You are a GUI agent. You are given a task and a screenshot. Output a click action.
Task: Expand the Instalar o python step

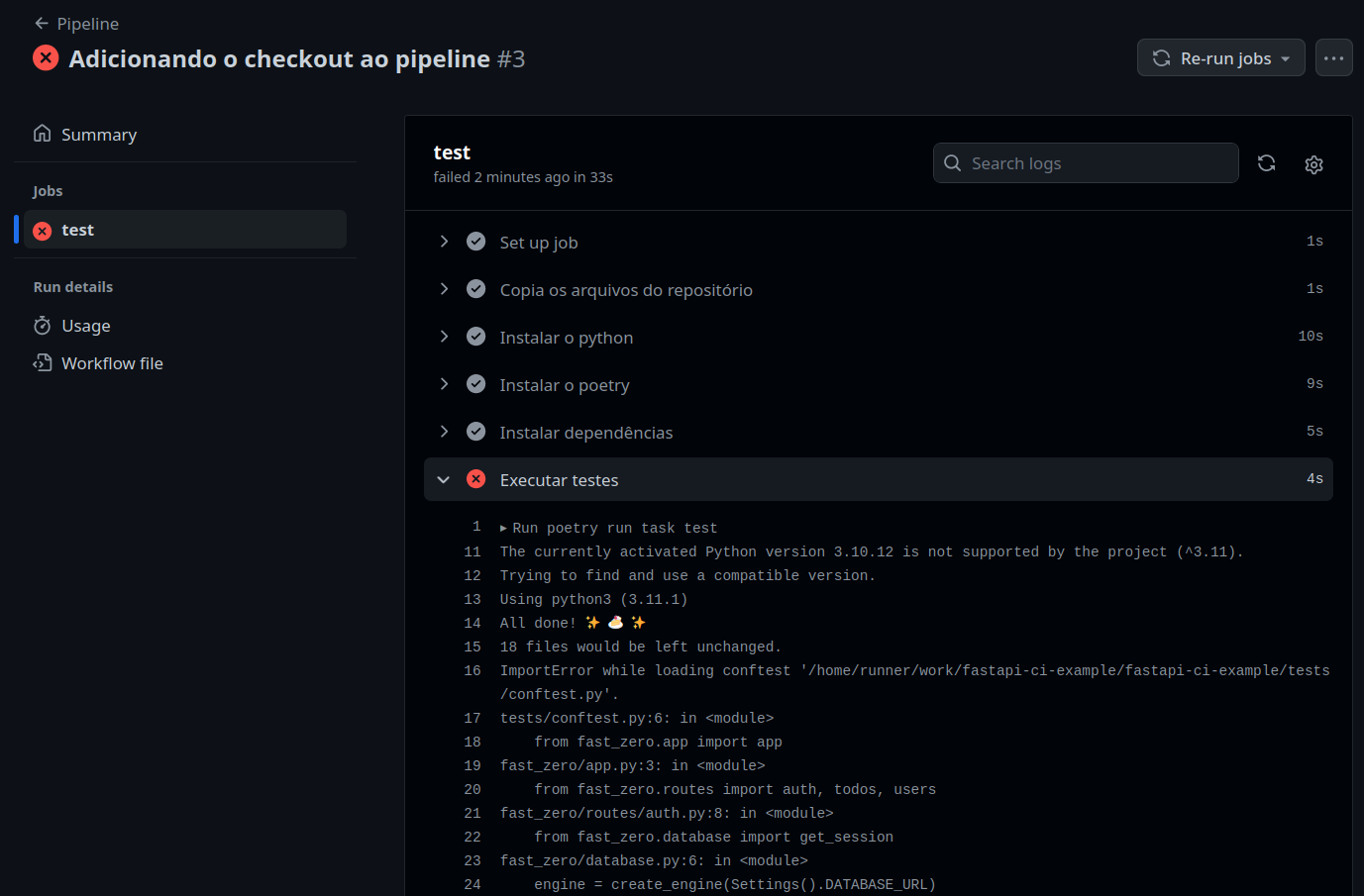(444, 337)
